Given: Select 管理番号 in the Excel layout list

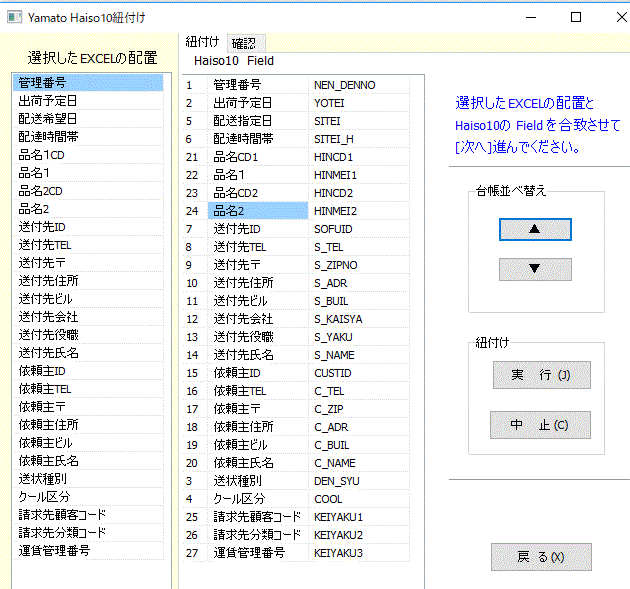Looking at the screenshot, I should pyautogui.click(x=88, y=83).
